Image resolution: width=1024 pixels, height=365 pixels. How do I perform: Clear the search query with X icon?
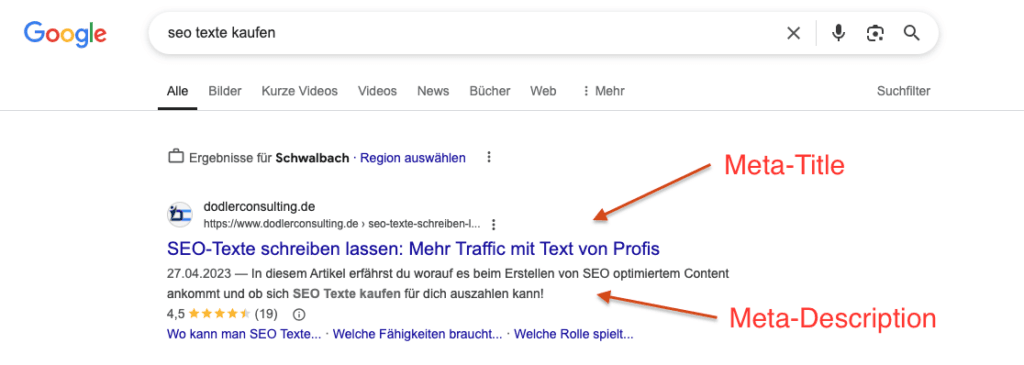pyautogui.click(x=793, y=33)
